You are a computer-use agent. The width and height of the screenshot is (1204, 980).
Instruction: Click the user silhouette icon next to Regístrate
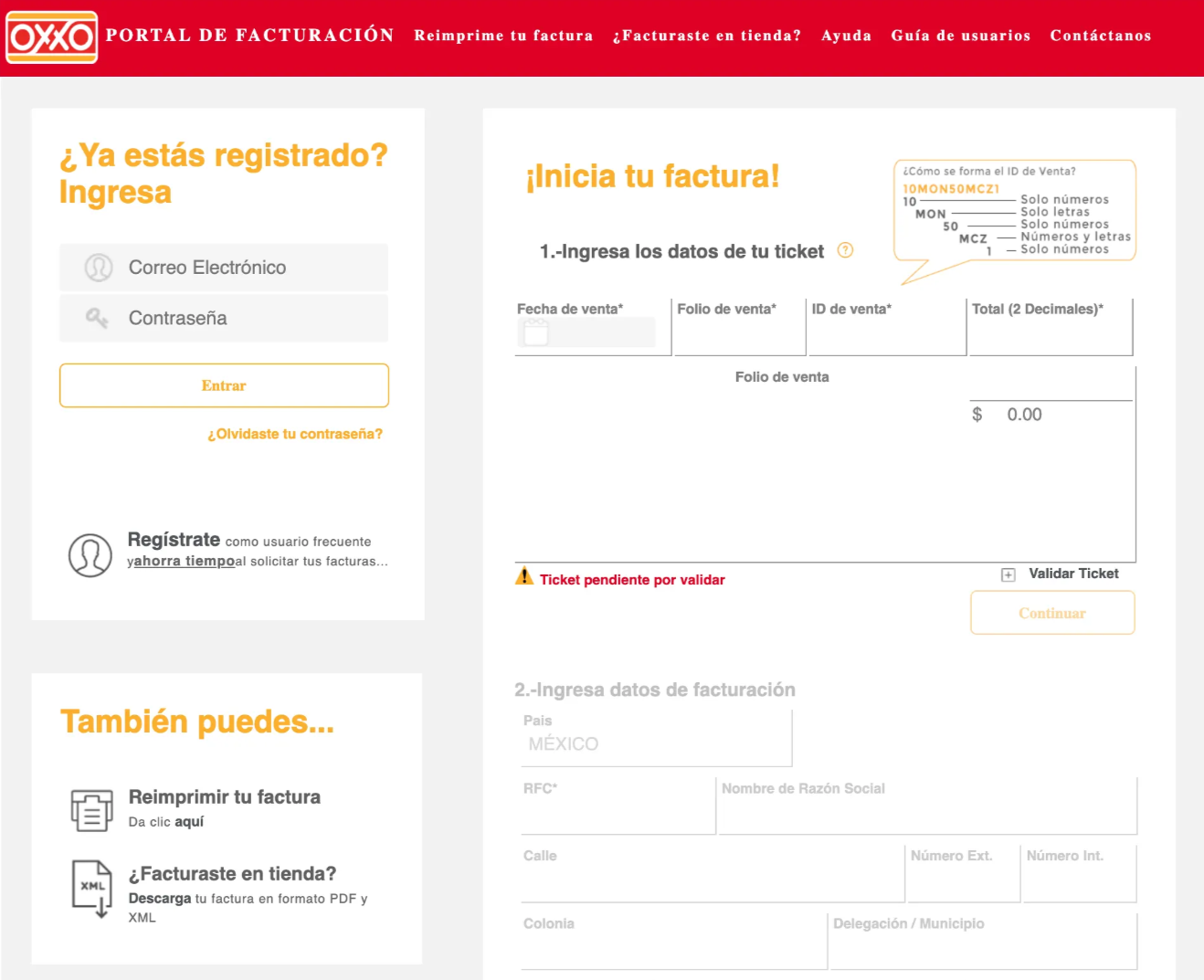(x=89, y=553)
